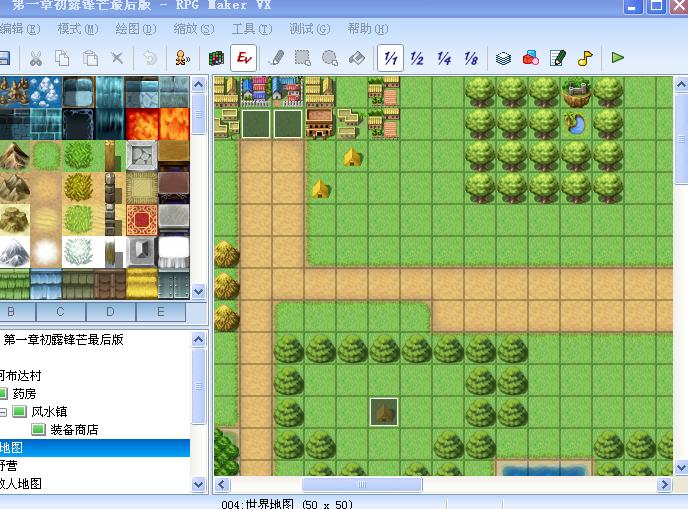The image size is (688, 509).
Task: Click tile palette scroll up arrow
Action: tap(198, 84)
